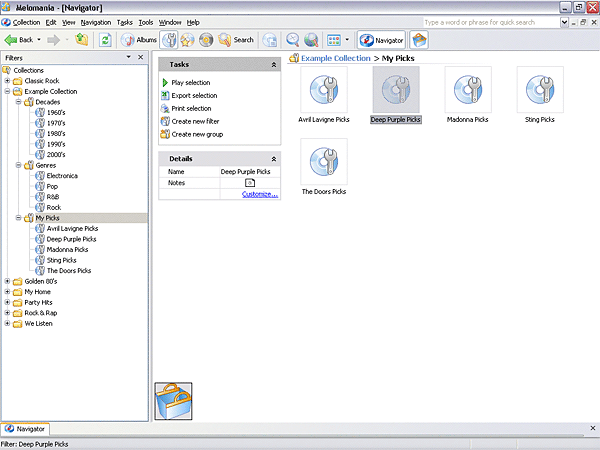Collapse the Example Collection node
Screen dimensions: 600x450
[x=7, y=91]
